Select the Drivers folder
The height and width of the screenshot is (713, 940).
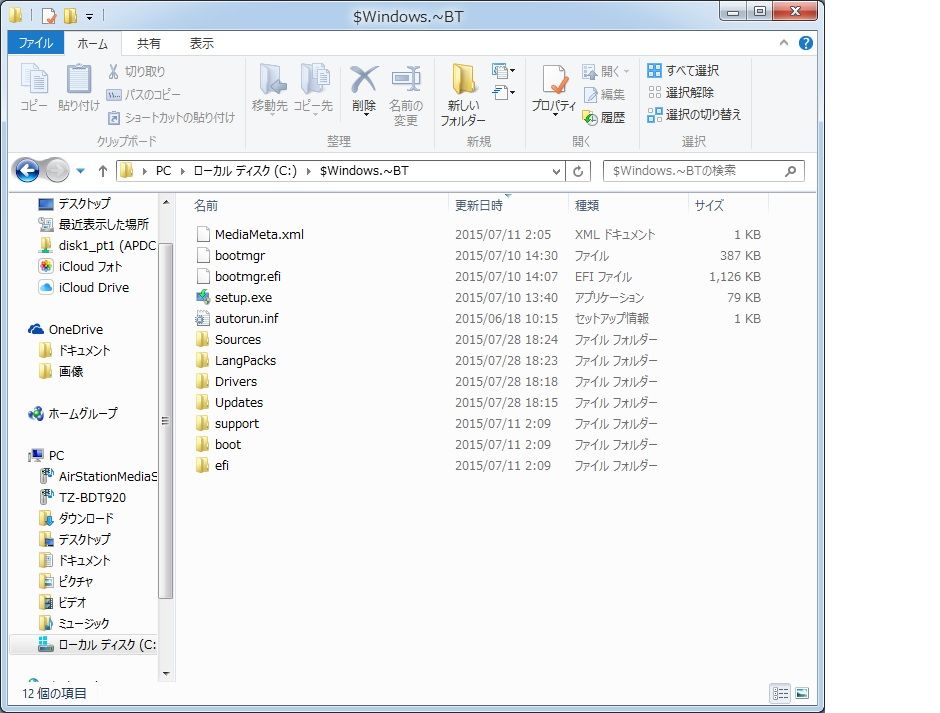(236, 381)
